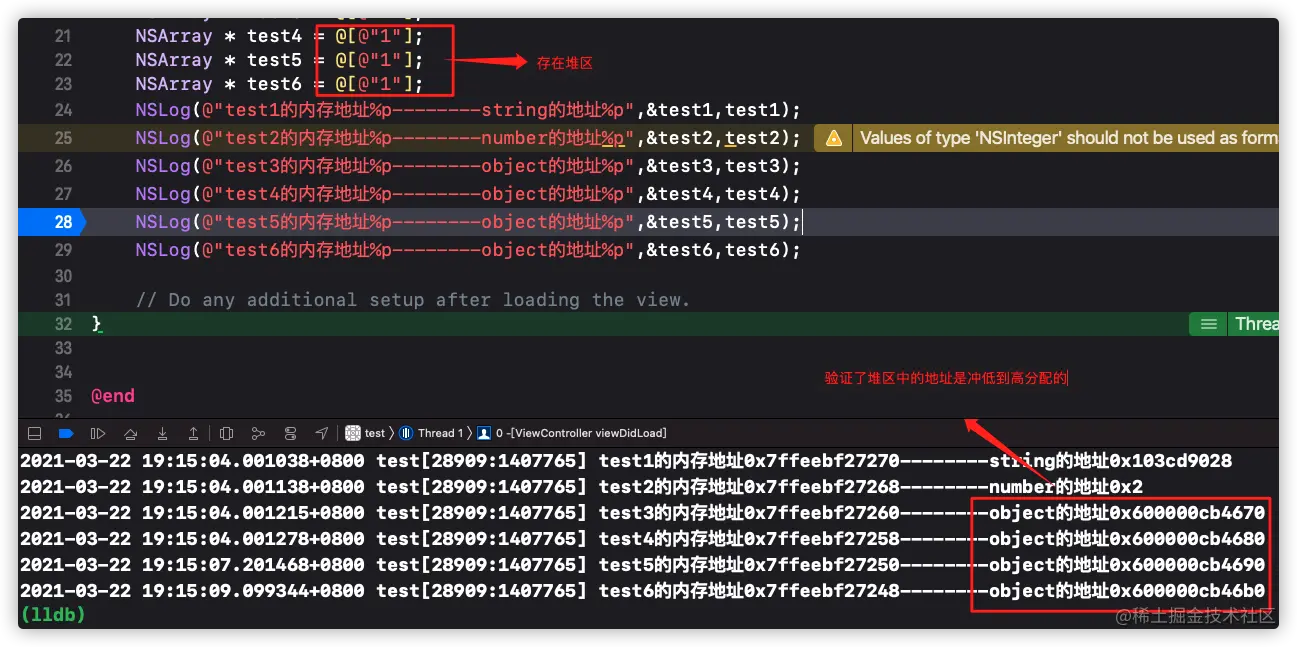Click the Step Out debug icon
Screen dimensions: 1297x647
tap(193, 433)
